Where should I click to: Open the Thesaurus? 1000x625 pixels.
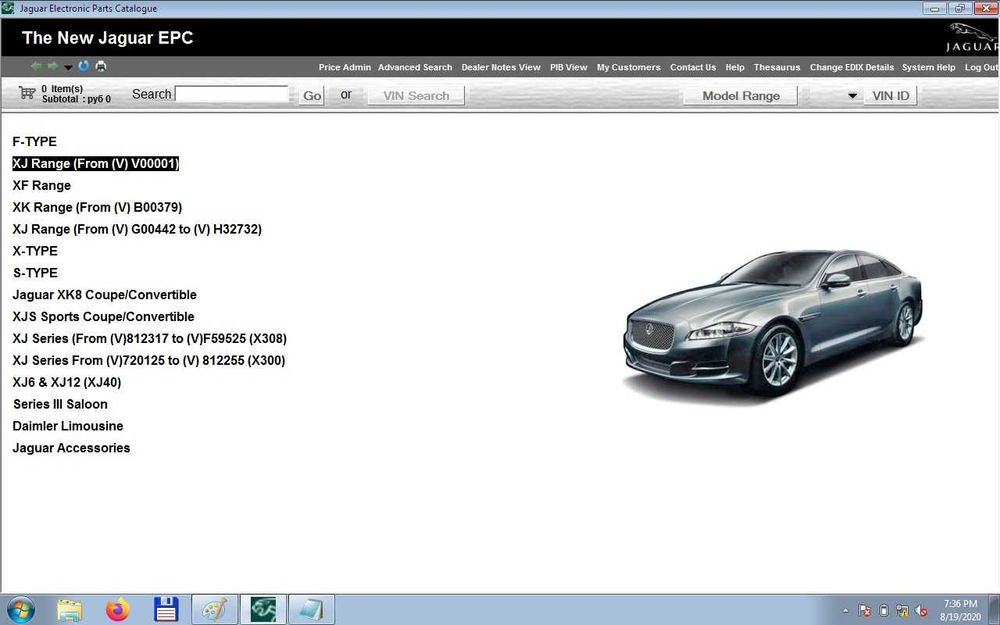(777, 67)
